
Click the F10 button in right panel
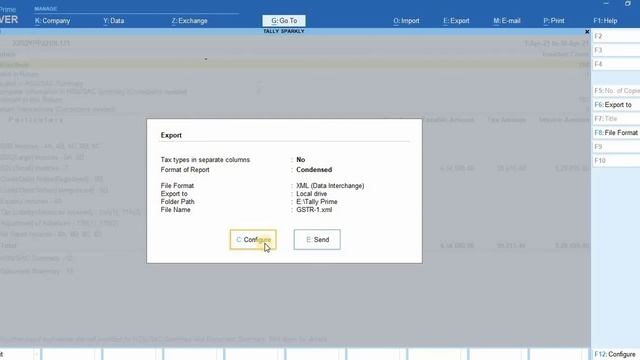tap(616, 160)
